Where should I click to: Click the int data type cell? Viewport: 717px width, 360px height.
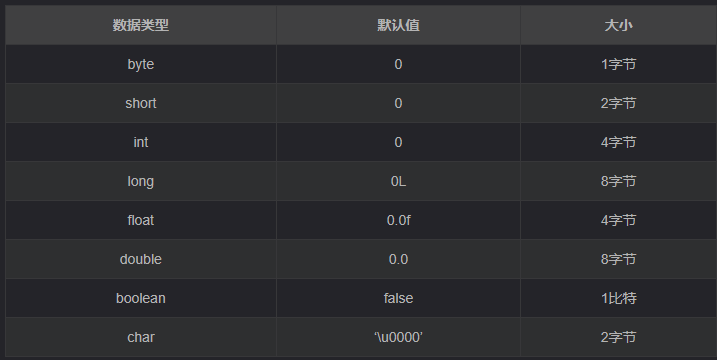(141, 142)
